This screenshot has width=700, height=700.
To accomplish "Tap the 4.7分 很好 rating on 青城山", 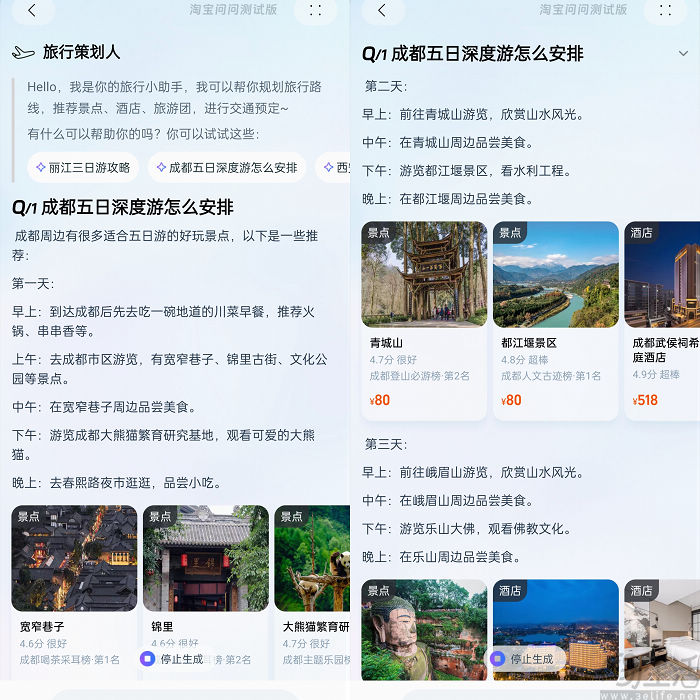I will [x=393, y=360].
